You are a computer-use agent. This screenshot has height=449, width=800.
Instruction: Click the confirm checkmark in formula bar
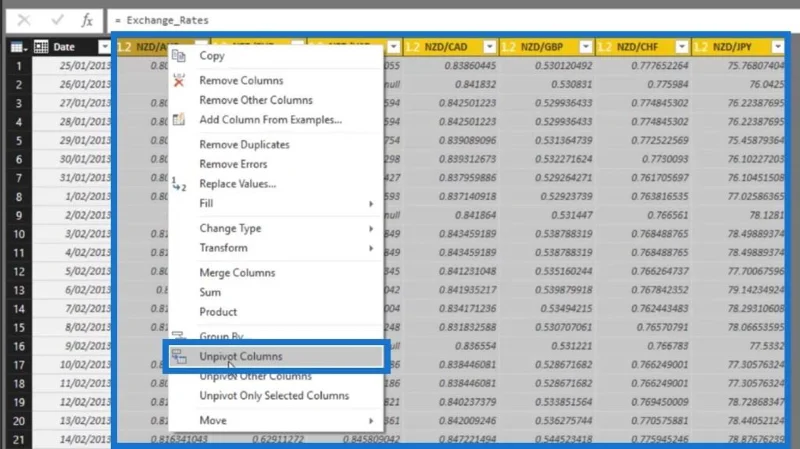[57, 20]
